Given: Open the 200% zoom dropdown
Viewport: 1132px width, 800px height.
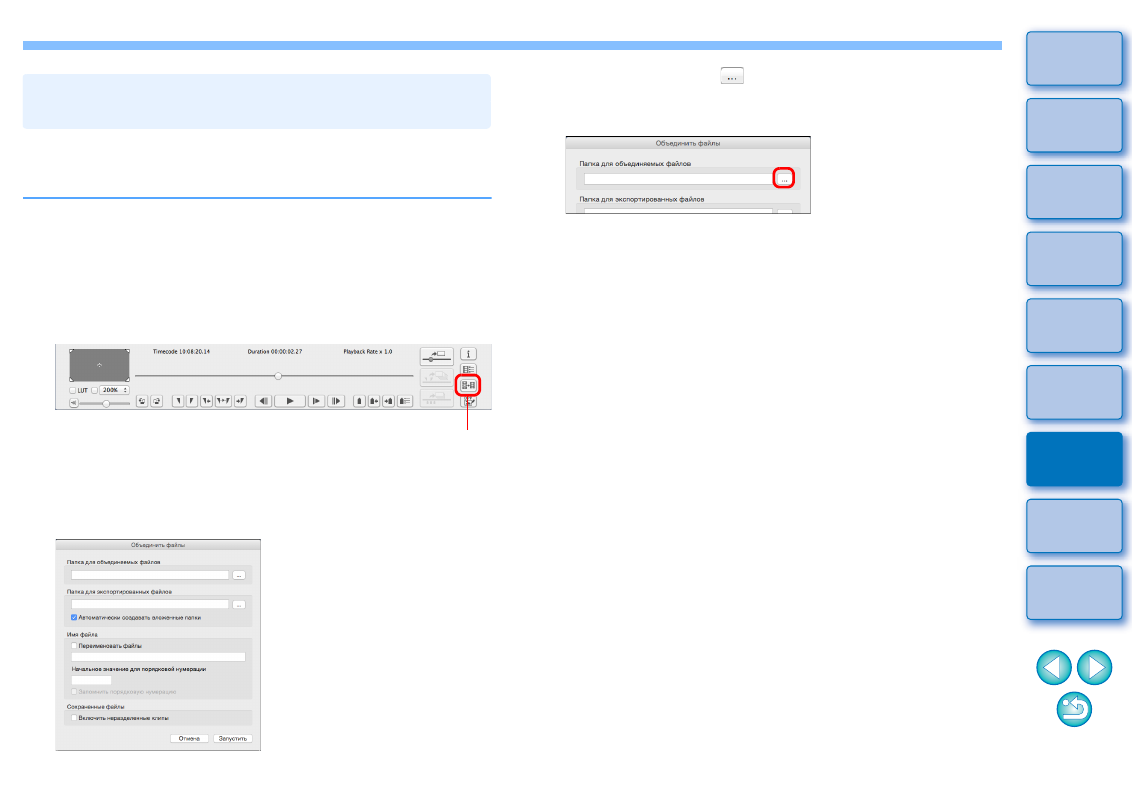Looking at the screenshot, I should coord(115,390).
